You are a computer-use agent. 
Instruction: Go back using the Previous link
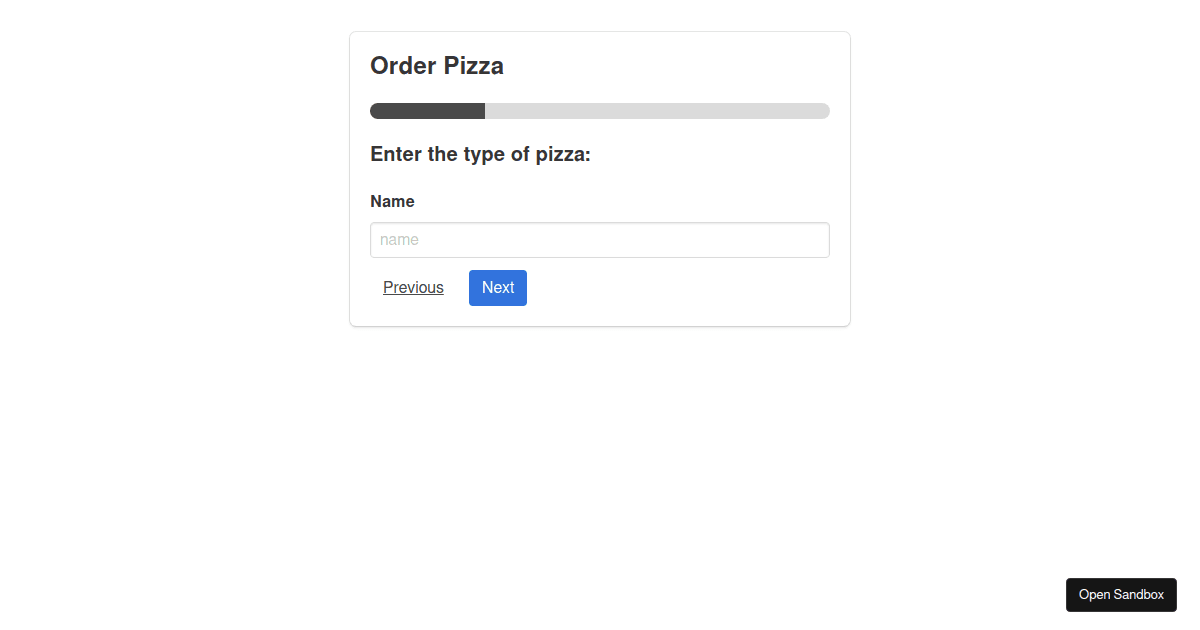(x=413, y=288)
